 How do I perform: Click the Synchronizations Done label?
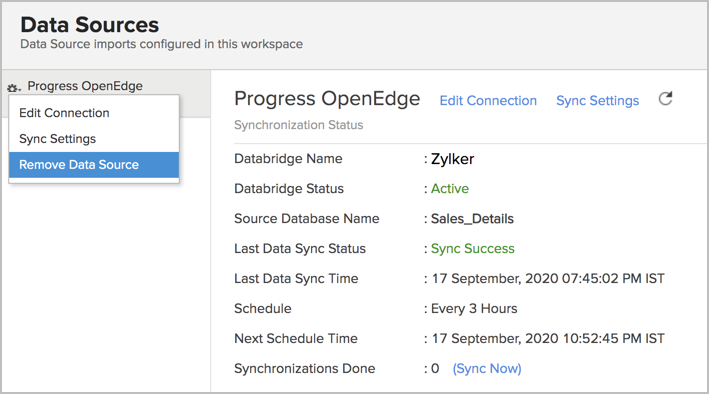(305, 369)
